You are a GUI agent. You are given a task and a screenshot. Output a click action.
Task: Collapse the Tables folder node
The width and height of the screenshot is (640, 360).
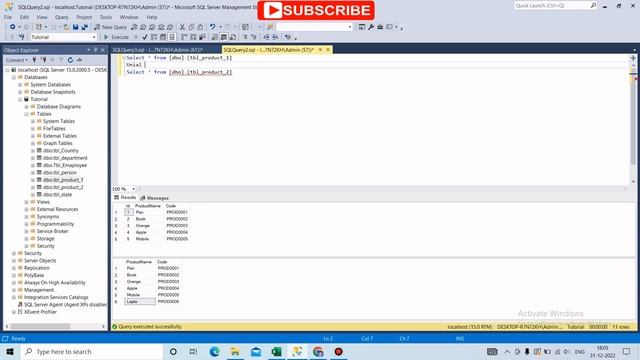tap(27, 114)
